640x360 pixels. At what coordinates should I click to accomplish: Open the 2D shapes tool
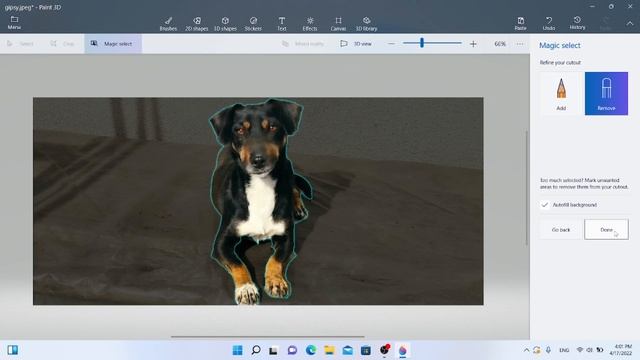tap(197, 24)
